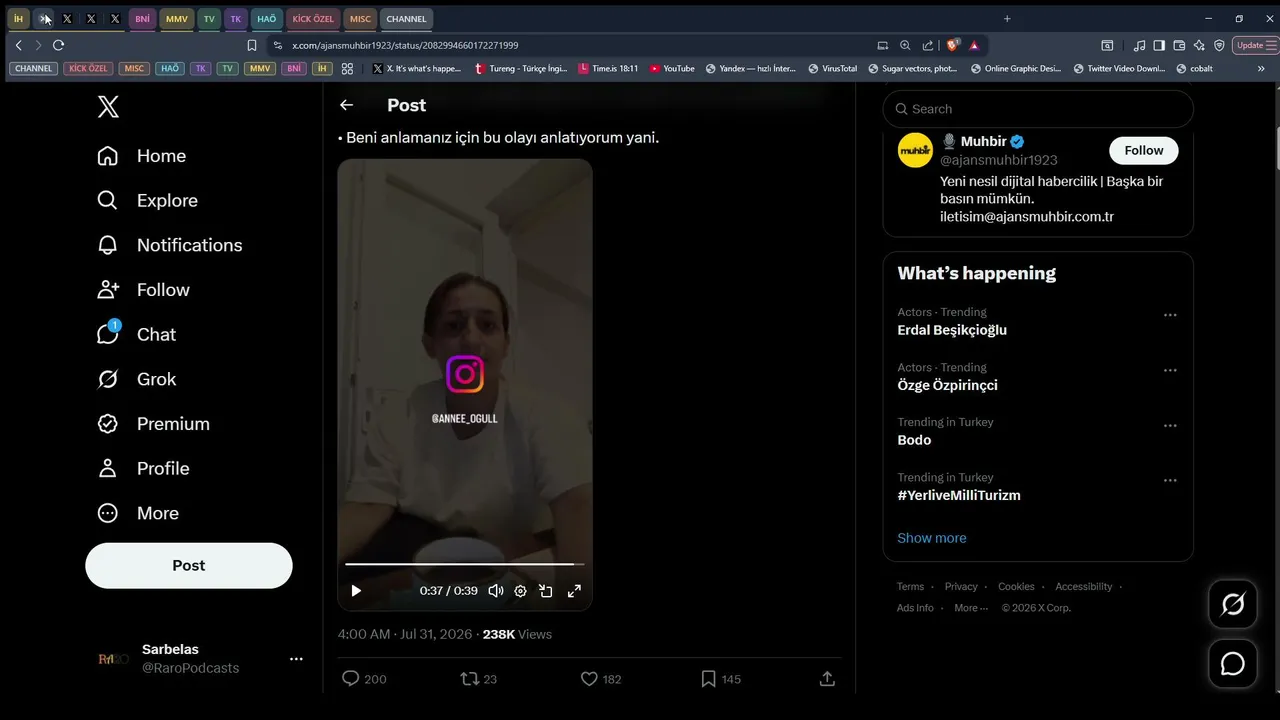Reload the page in the browser

pyautogui.click(x=58, y=45)
